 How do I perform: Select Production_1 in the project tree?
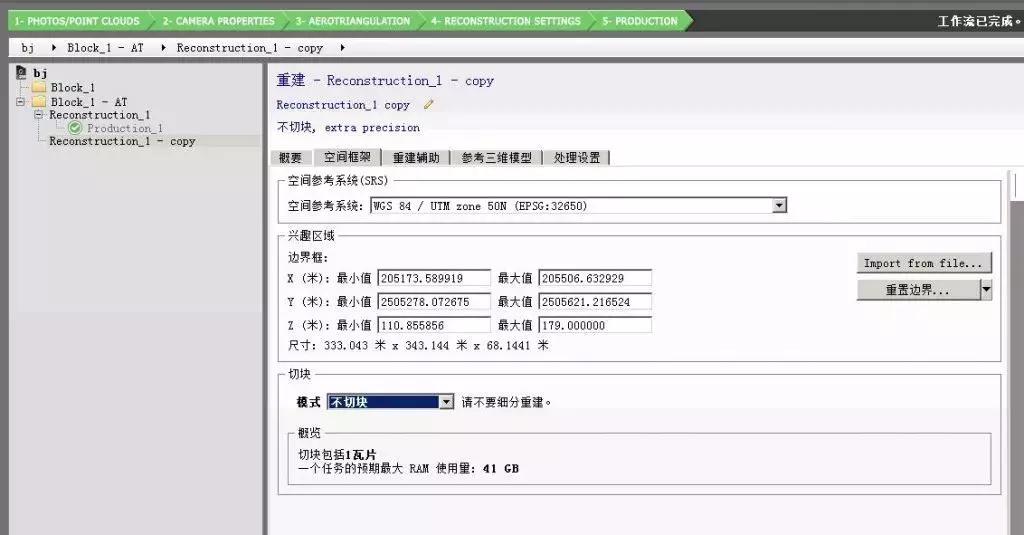pos(125,128)
